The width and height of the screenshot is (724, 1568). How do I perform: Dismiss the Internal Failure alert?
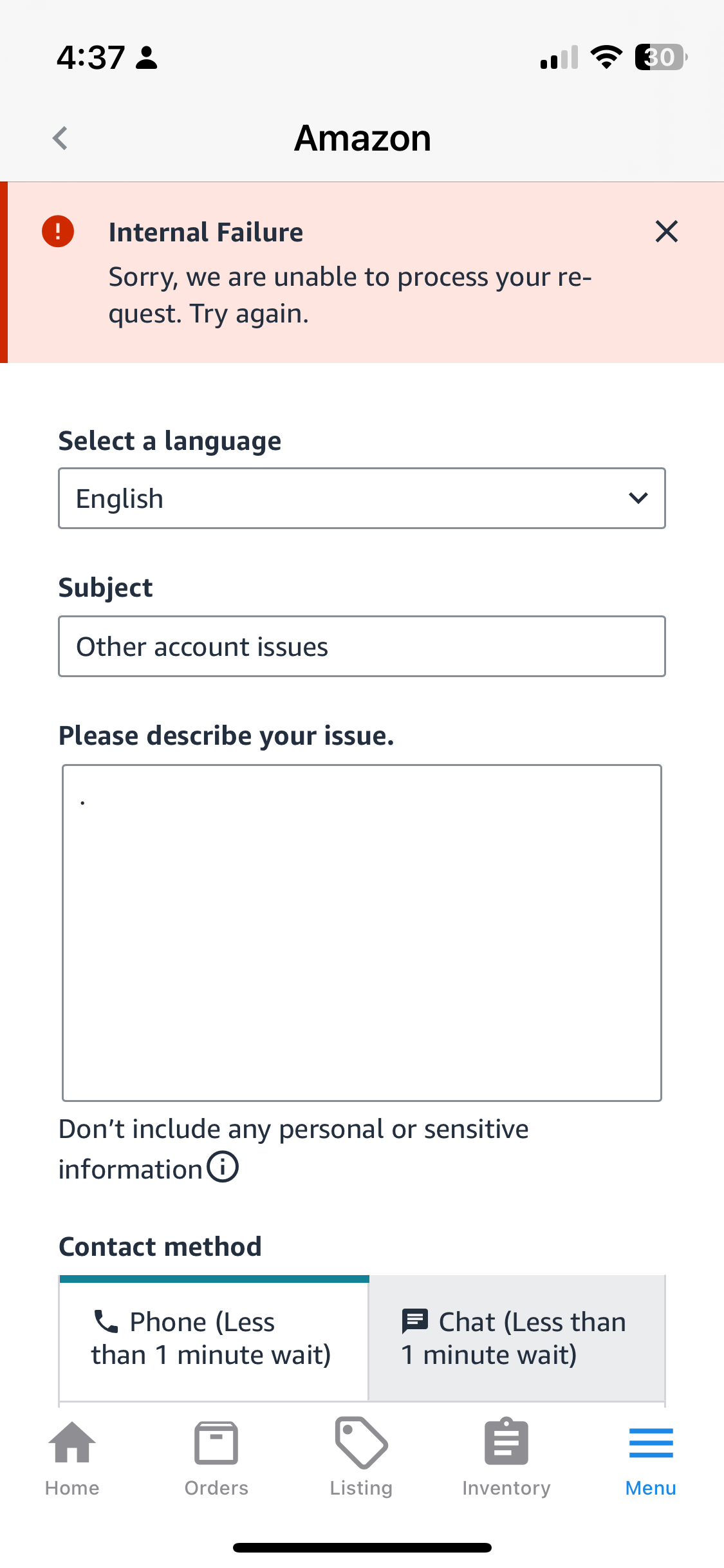pyautogui.click(x=667, y=231)
